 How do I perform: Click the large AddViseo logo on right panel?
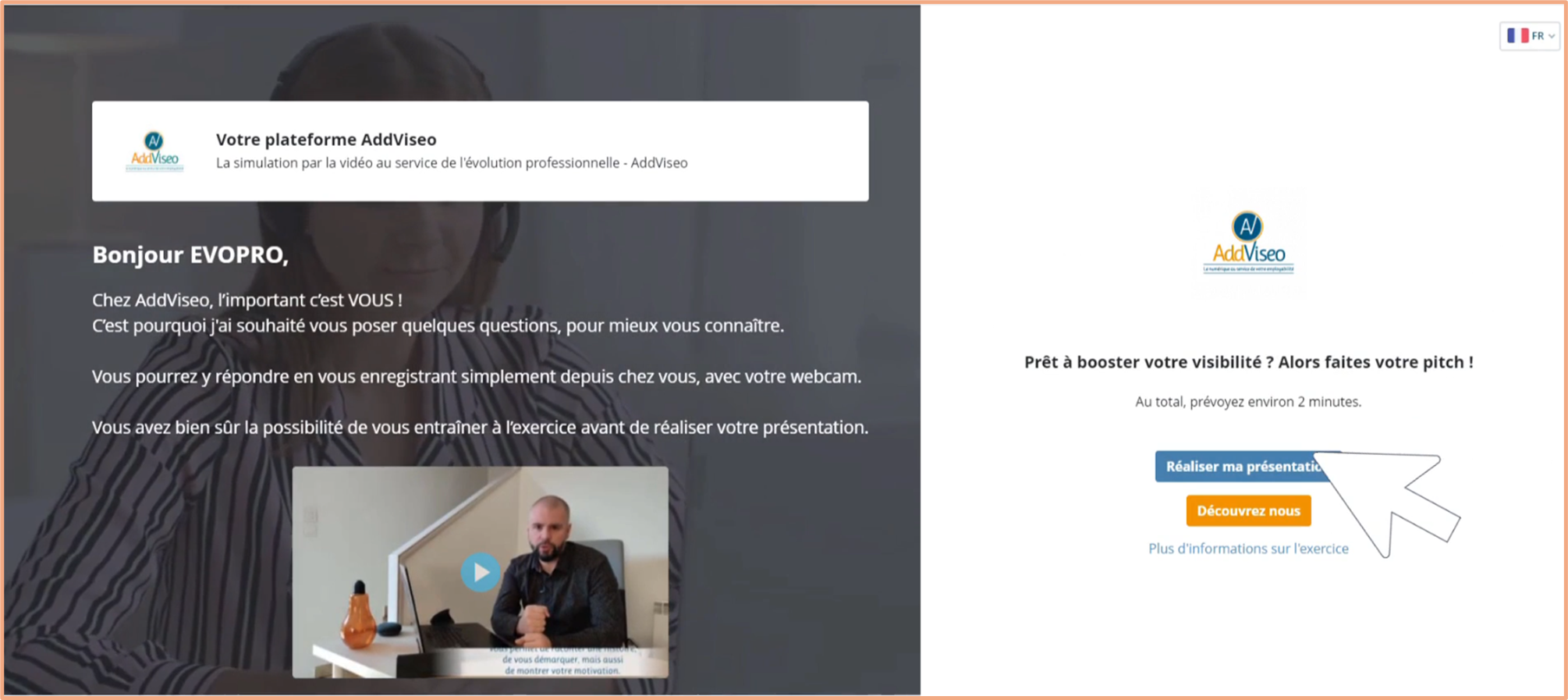(x=1248, y=243)
